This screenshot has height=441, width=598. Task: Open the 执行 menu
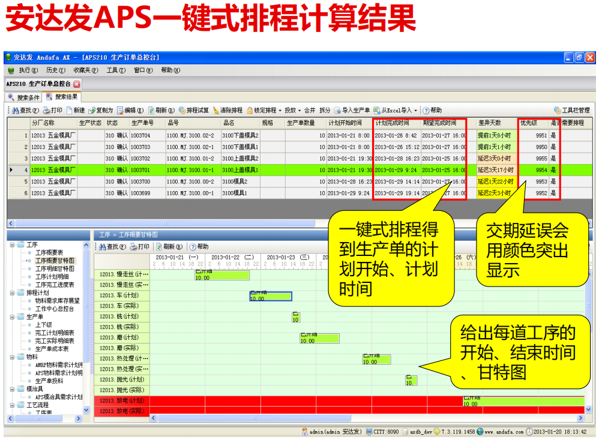29,70
